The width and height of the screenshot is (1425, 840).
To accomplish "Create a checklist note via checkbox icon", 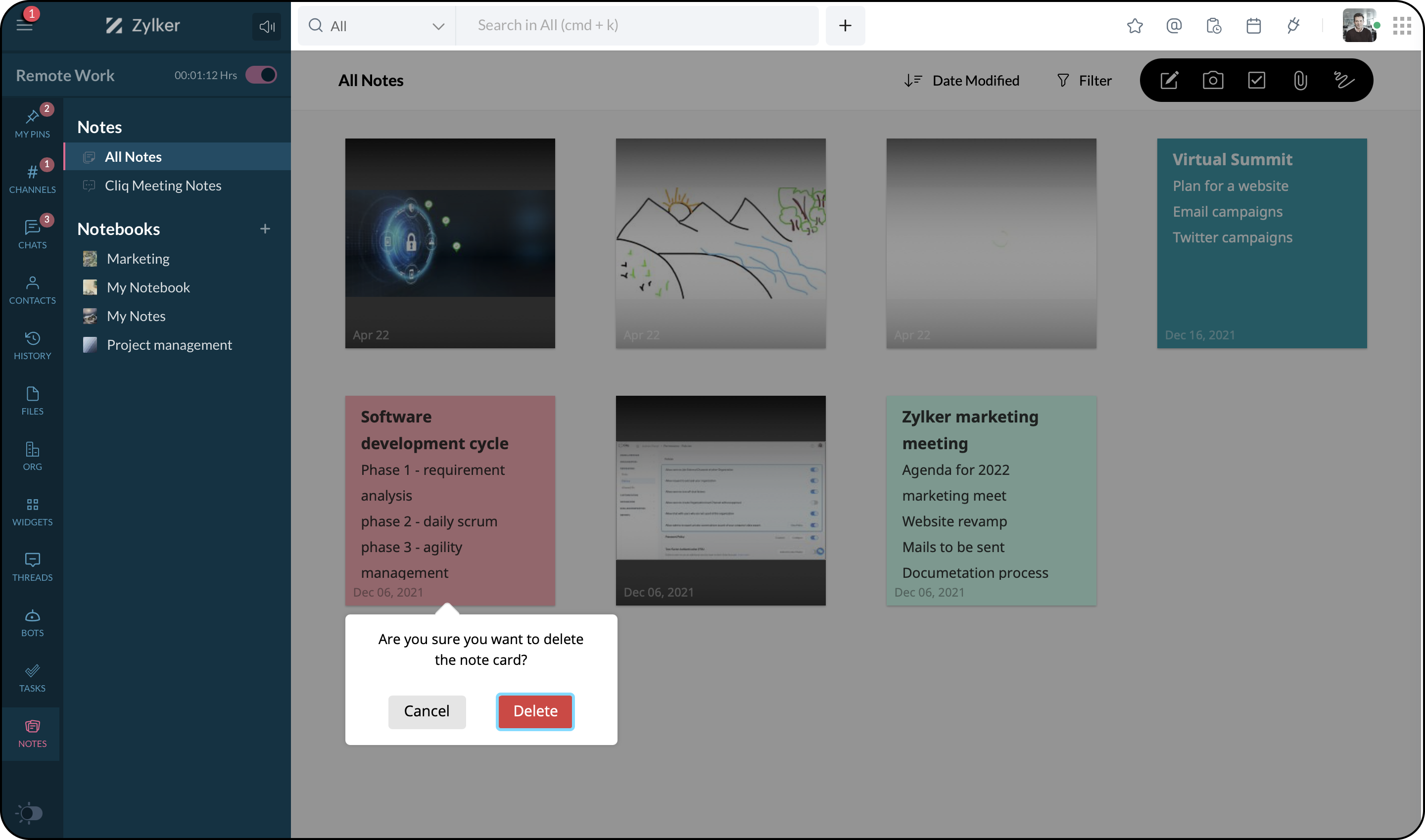I will pos(1256,80).
